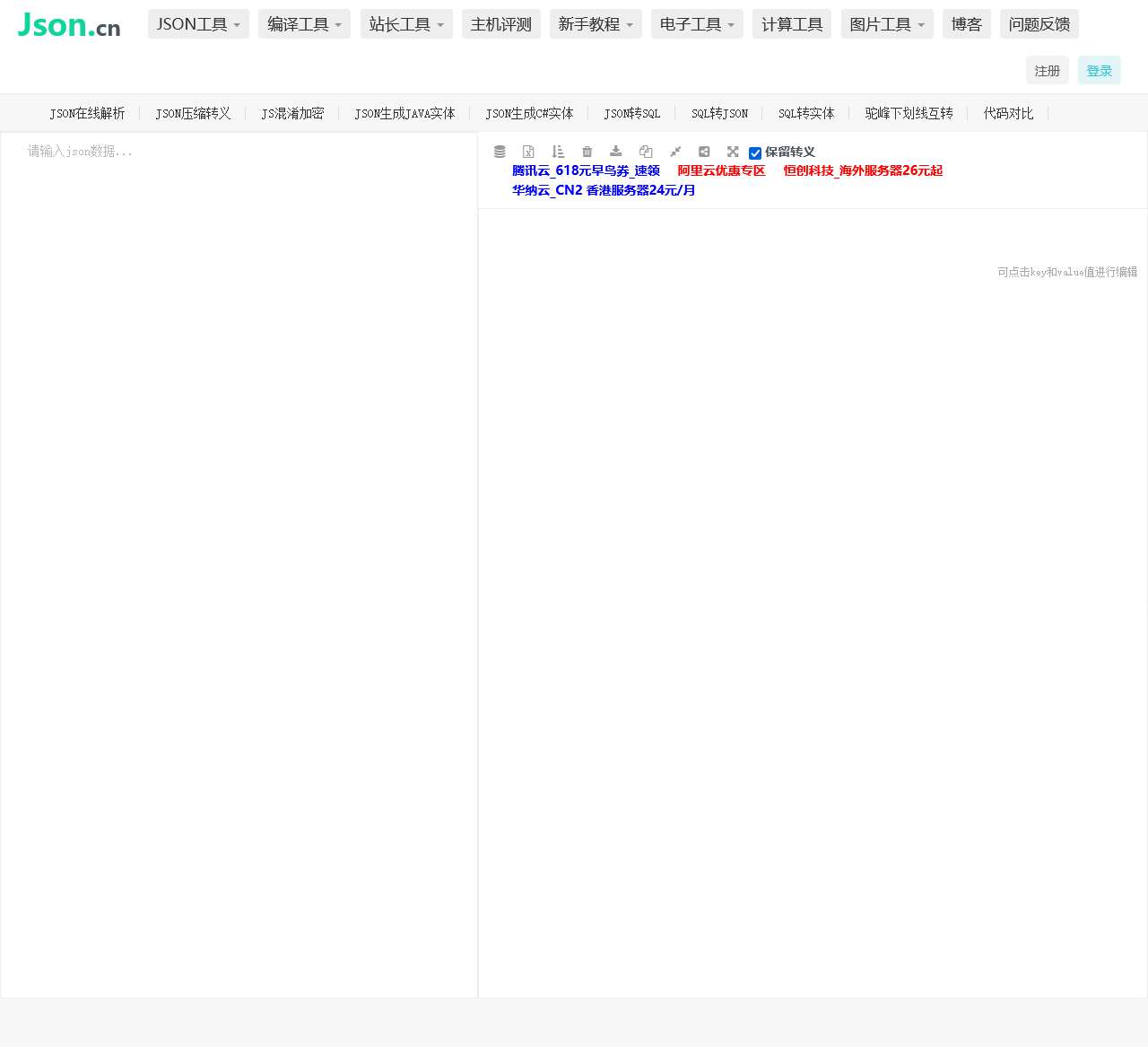
Task: Go to 主机评测 in the navigation bar
Action: [x=501, y=24]
